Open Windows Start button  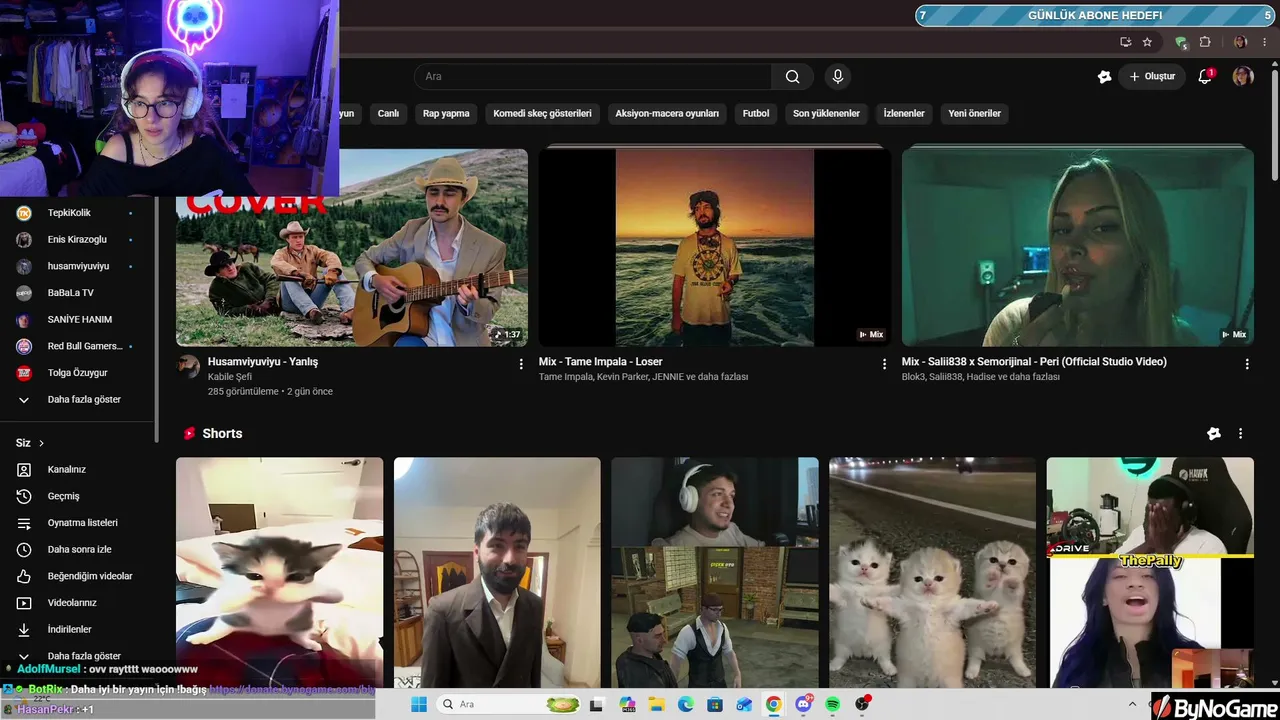[419, 704]
